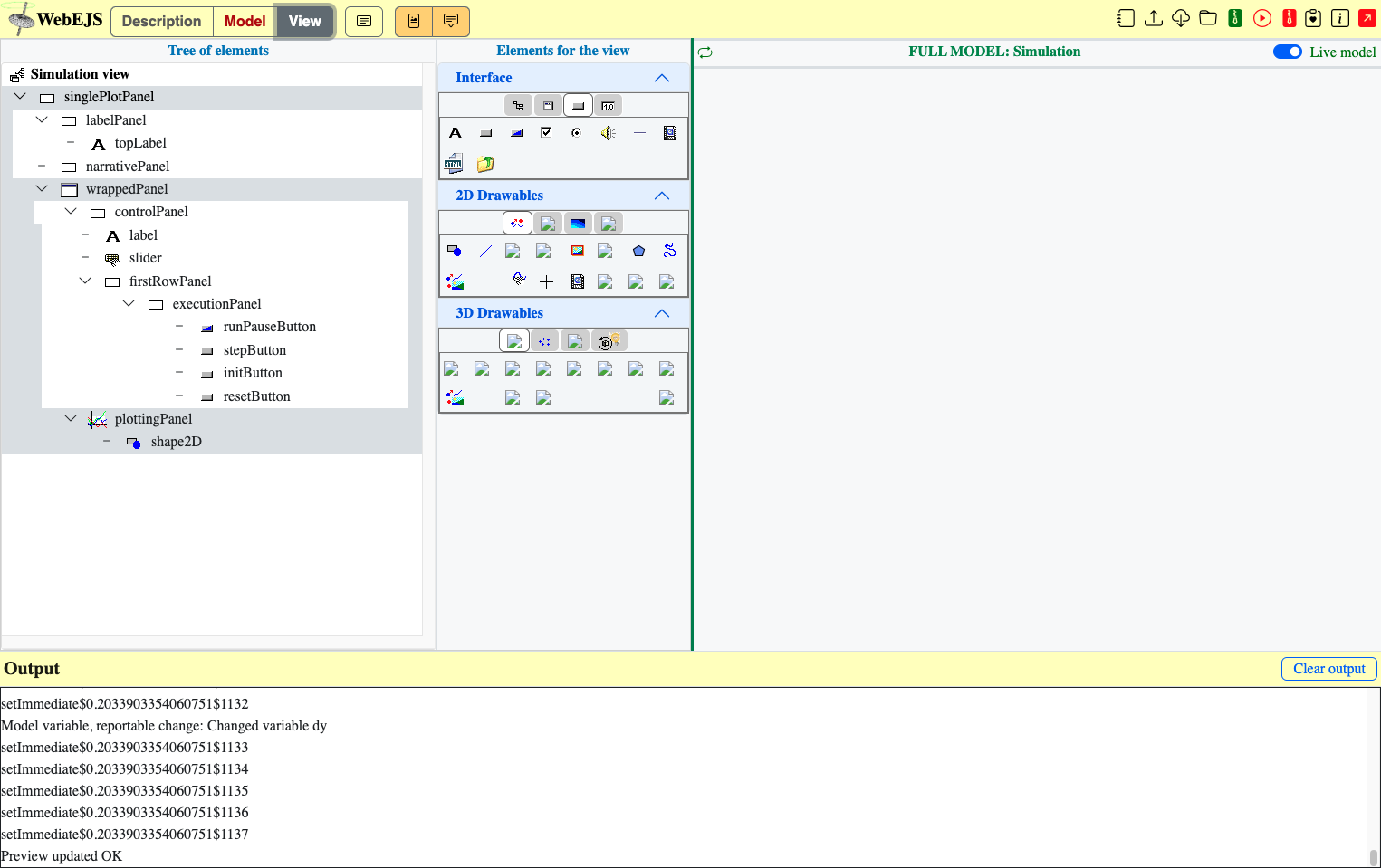Collapse the wrappedPanel tree node
This screenshot has width=1381, height=868.
pyautogui.click(x=42, y=188)
